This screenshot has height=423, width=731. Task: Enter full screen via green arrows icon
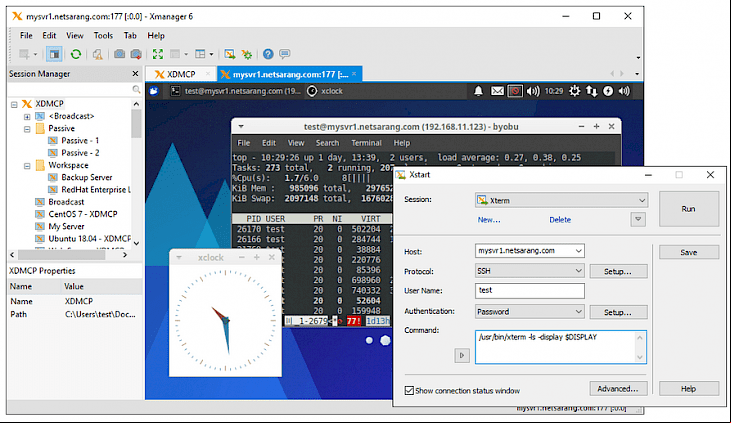tap(158, 54)
